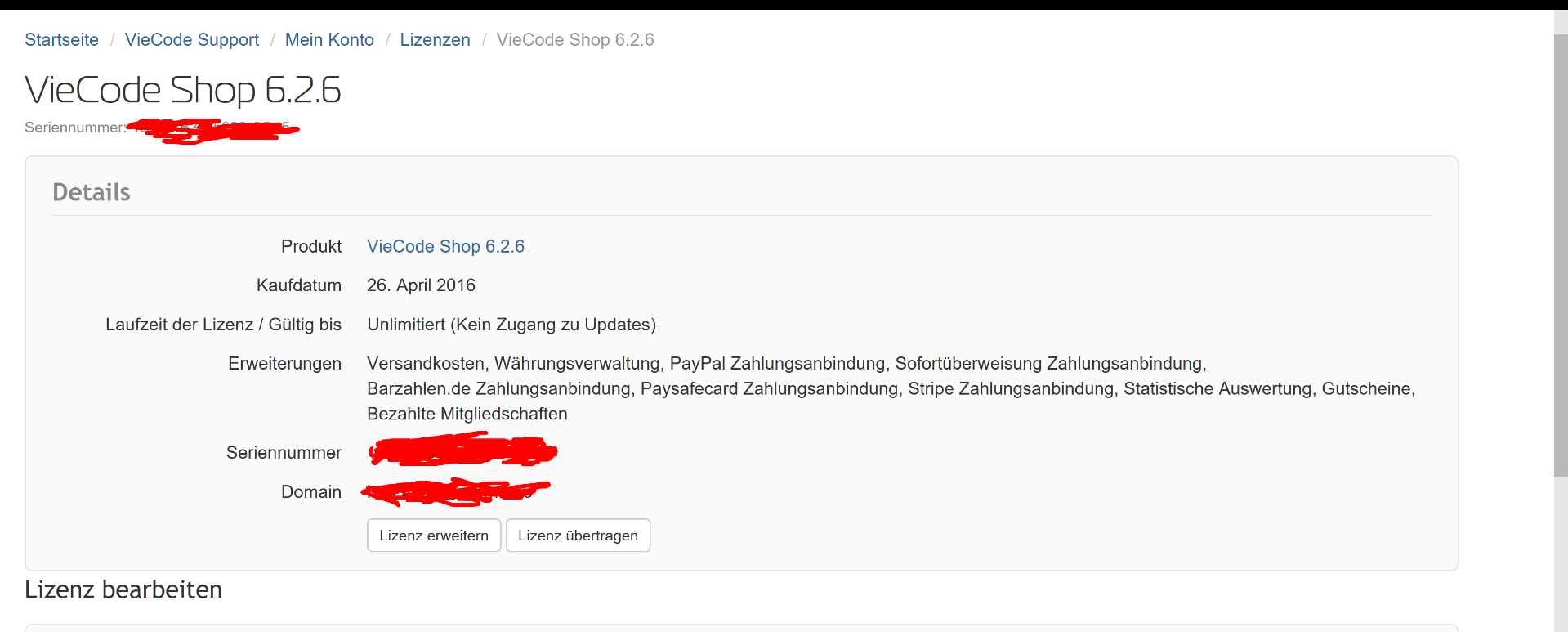The height and width of the screenshot is (632, 1568).
Task: Click the Details panel heading
Action: [x=92, y=192]
